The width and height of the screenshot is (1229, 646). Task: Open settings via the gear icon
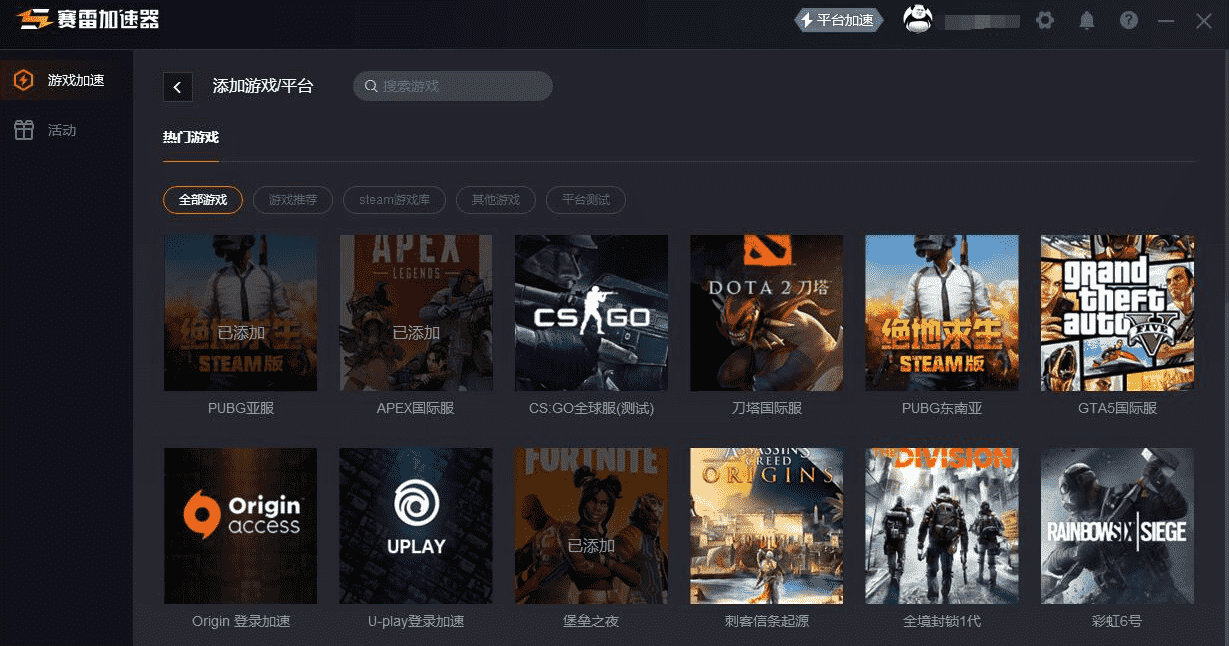click(1045, 20)
